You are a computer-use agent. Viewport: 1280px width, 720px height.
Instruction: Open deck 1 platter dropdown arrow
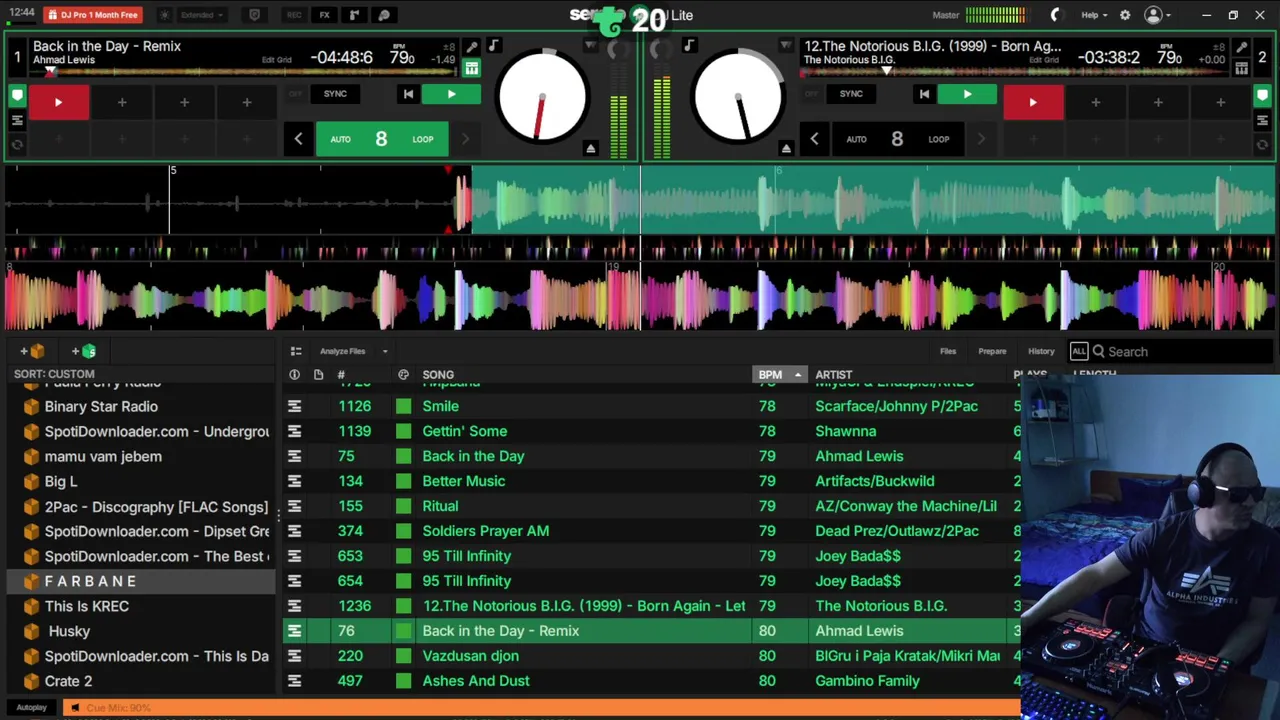point(591,46)
